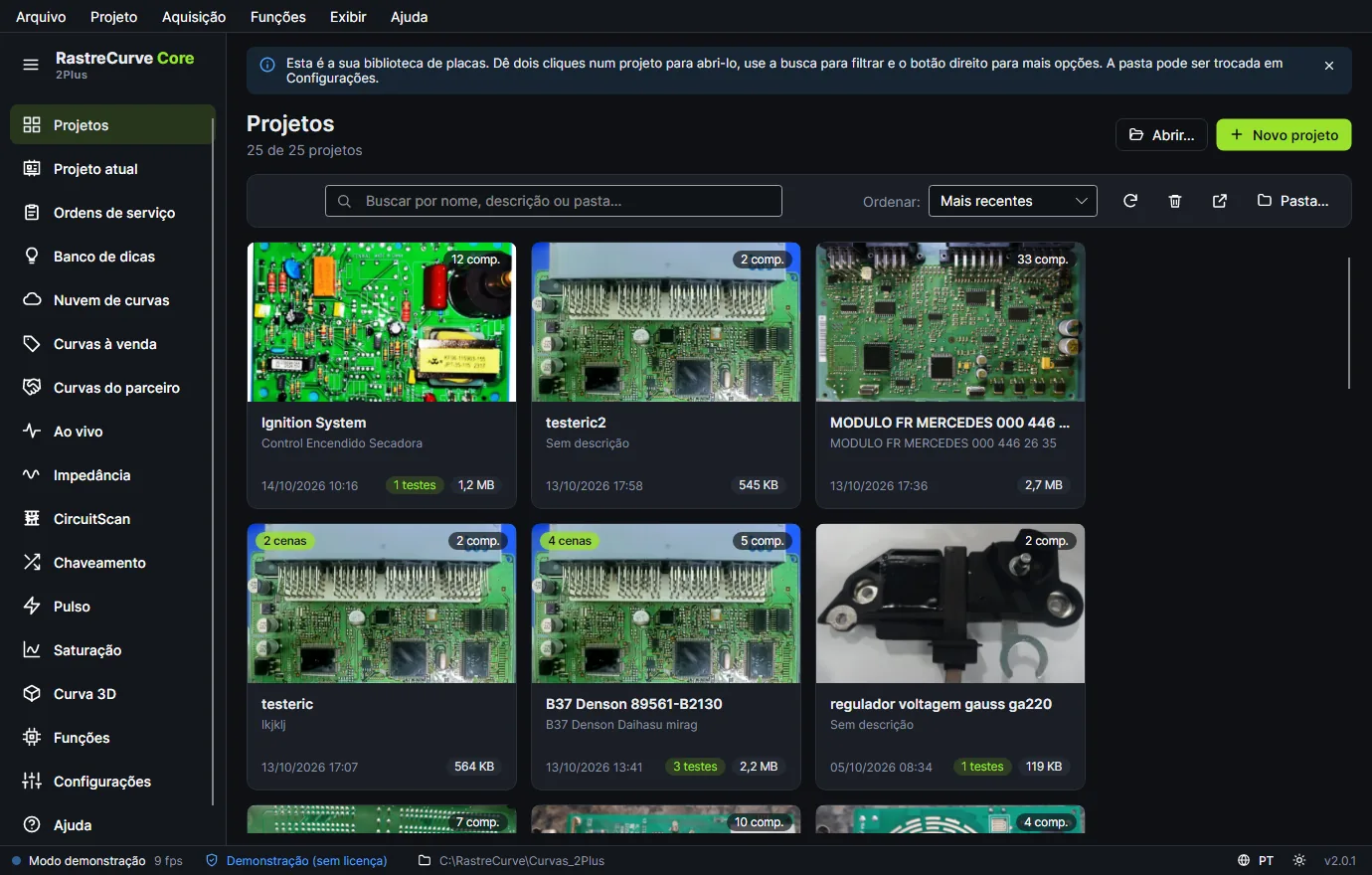
Task: Select the Ignition System project thumbnail
Action: click(382, 322)
